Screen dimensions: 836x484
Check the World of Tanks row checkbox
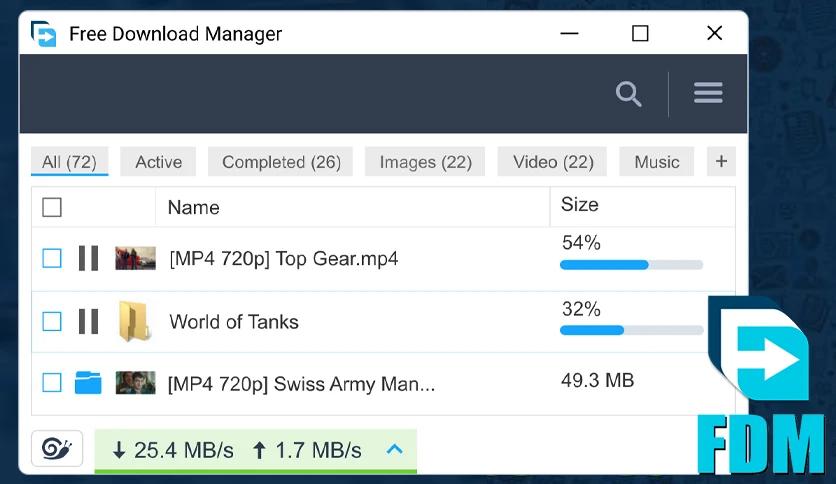[52, 321]
